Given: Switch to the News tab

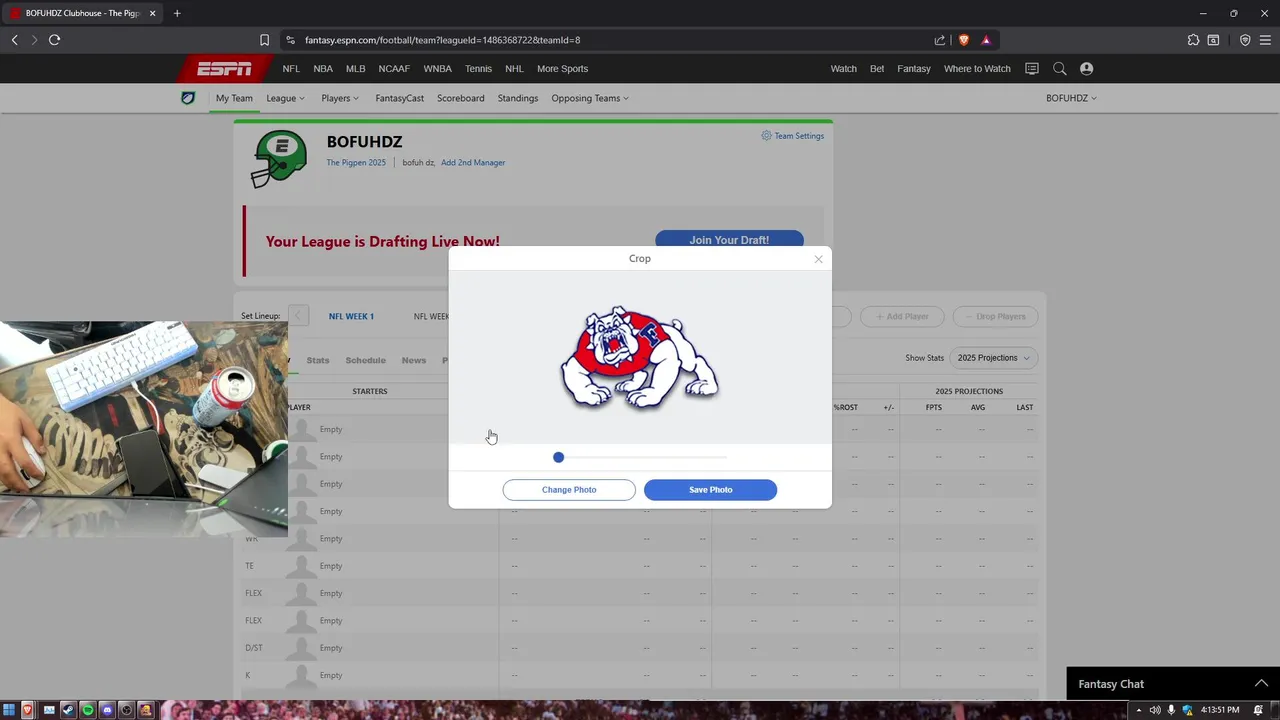Looking at the screenshot, I should [x=413, y=360].
